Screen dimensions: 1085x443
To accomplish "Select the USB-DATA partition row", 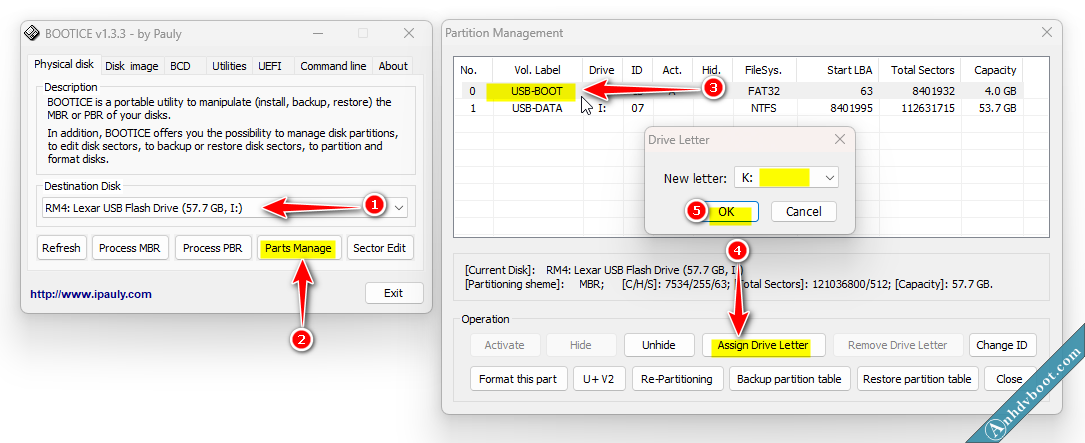I will (538, 107).
